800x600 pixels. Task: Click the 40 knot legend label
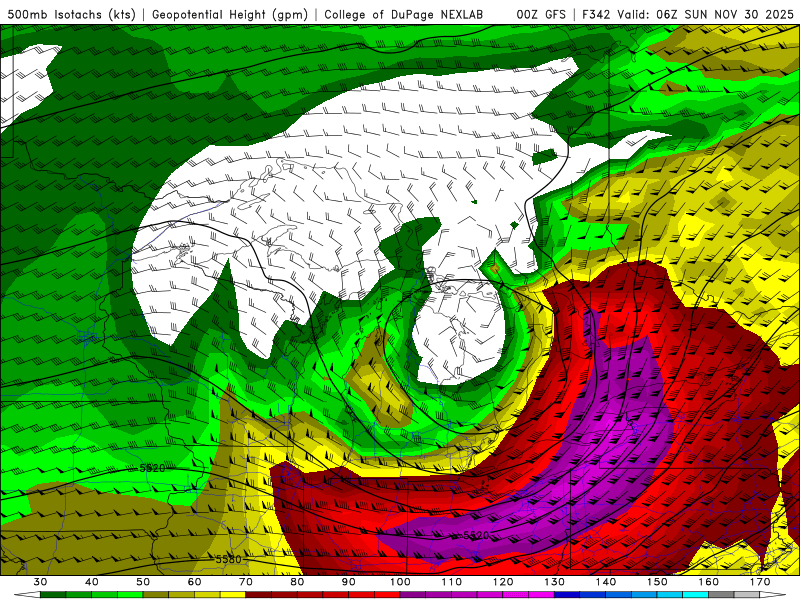click(91, 582)
